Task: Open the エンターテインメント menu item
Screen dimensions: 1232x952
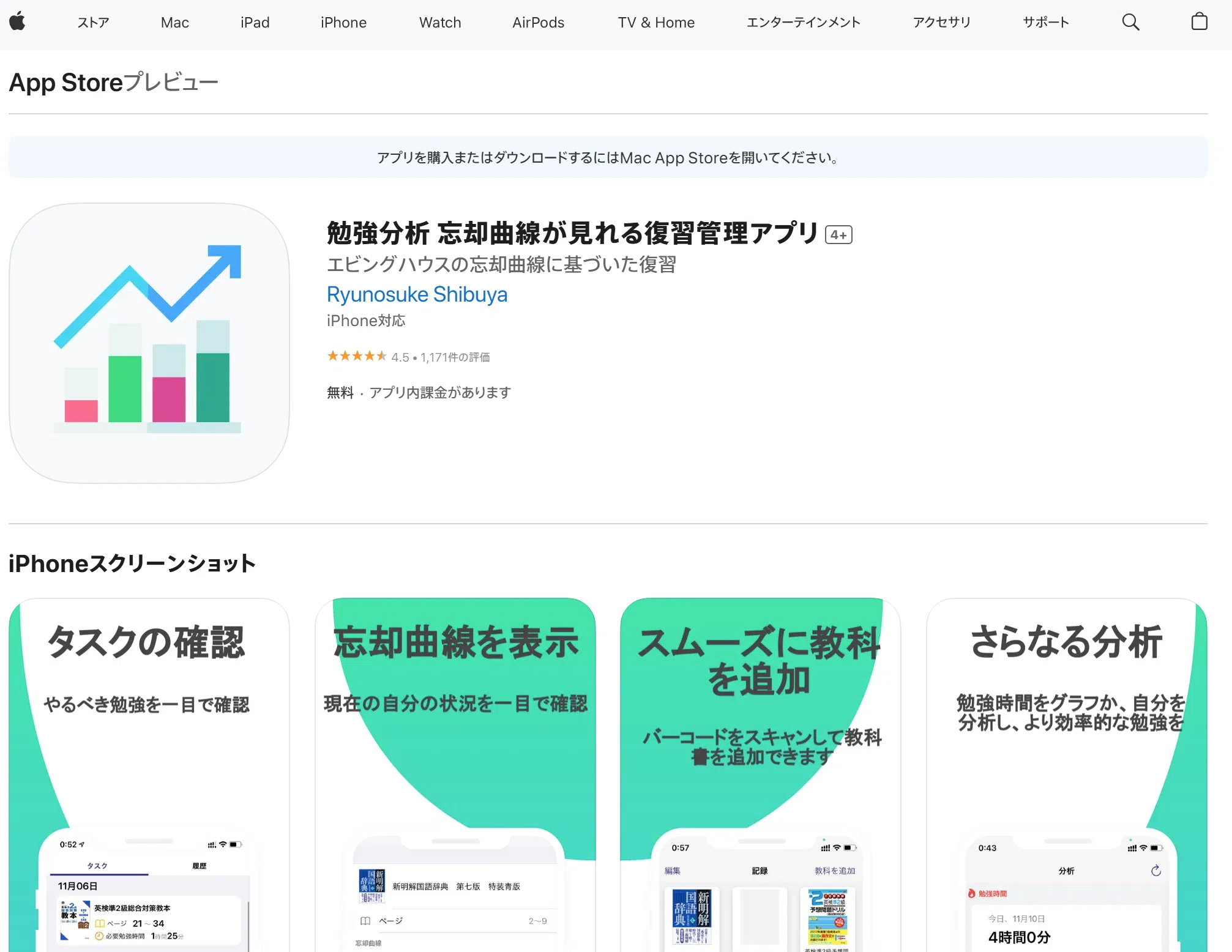Action: click(803, 23)
